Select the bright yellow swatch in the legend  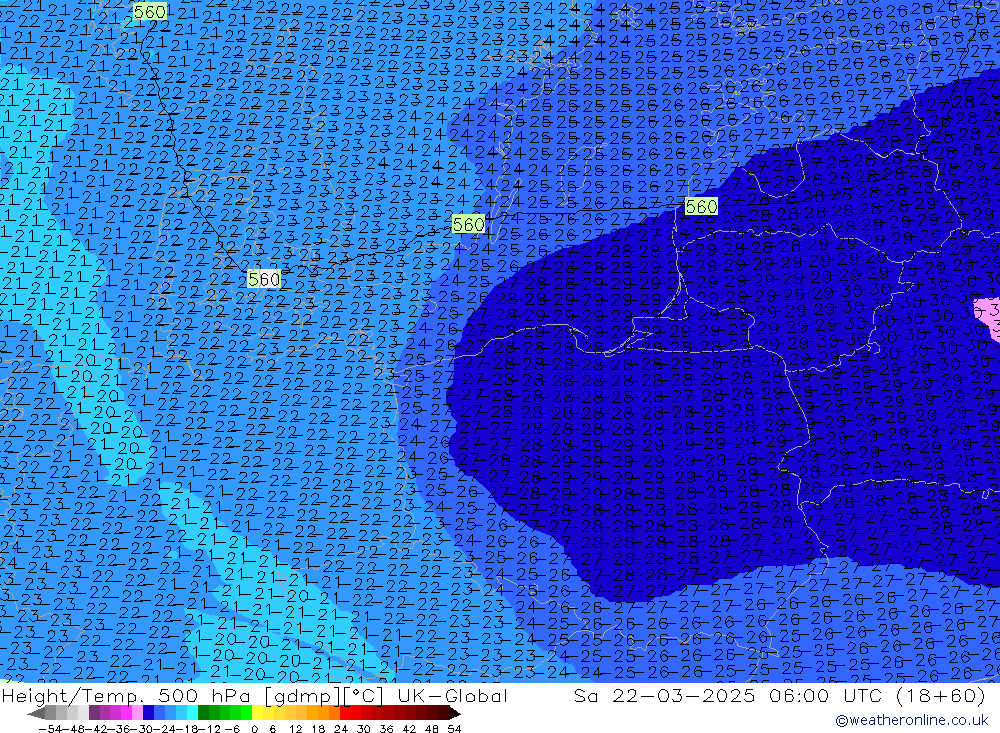[x=258, y=713]
